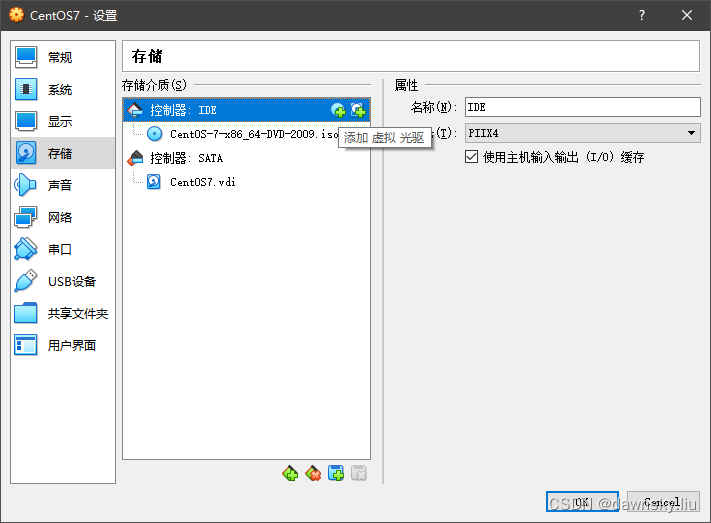
Task: Click the USB设备 plug icon
Action: pos(26,281)
